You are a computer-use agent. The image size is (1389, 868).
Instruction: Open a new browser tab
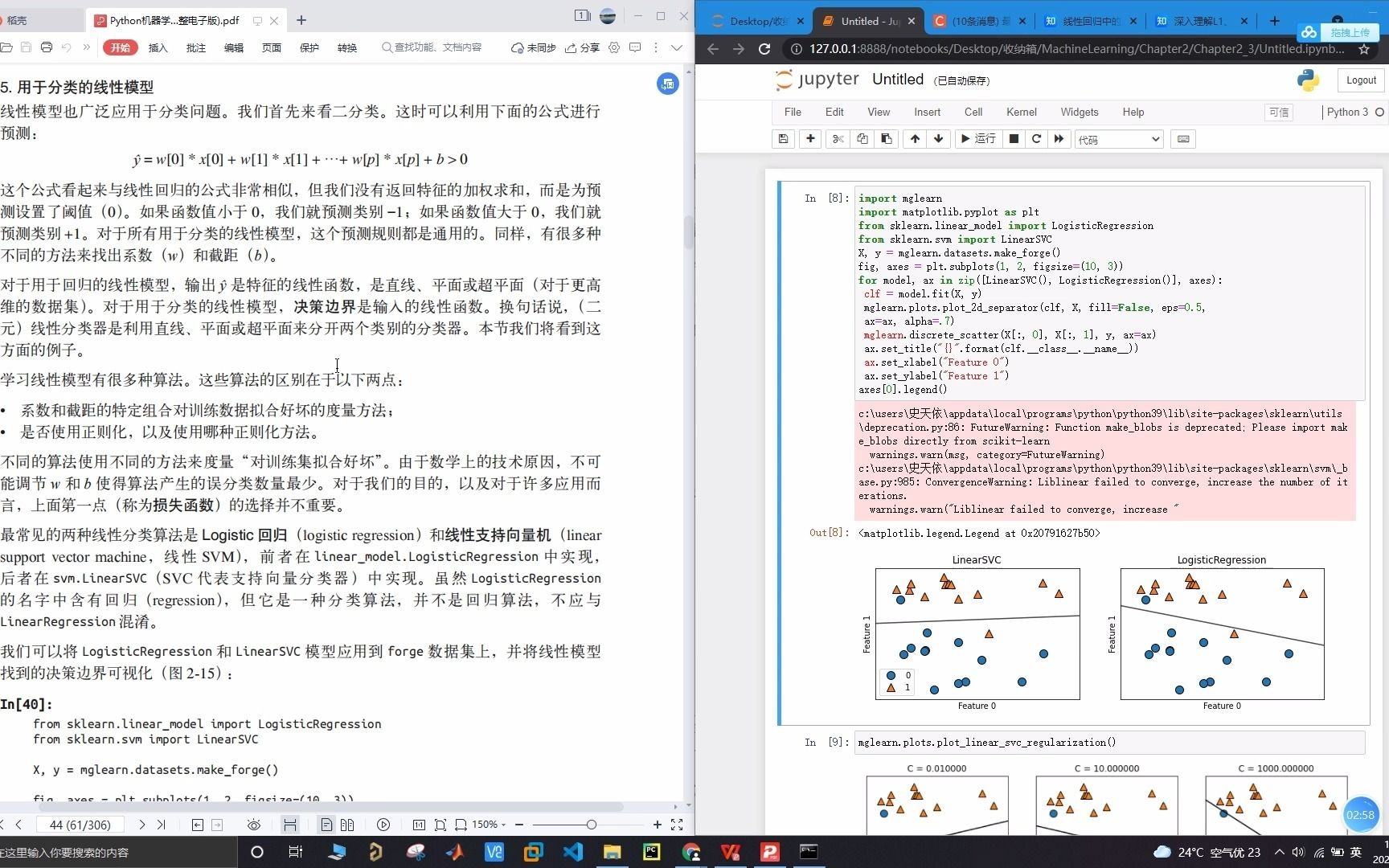[x=1275, y=21]
